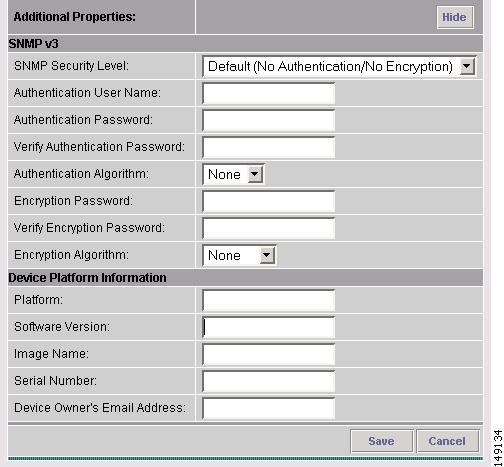Cancel the property changes
The width and height of the screenshot is (504, 467).
pyautogui.click(x=447, y=441)
